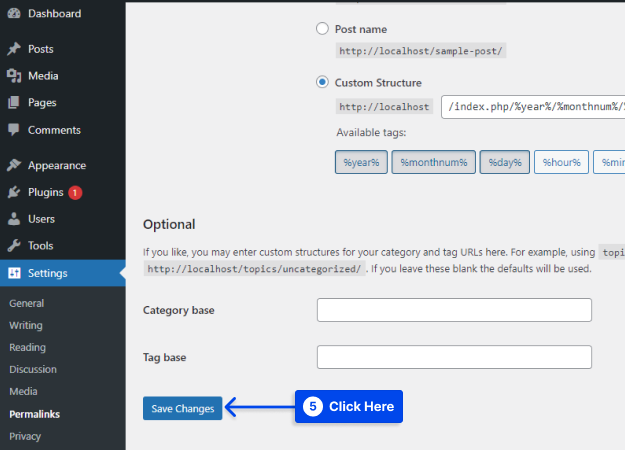Click the 'Custom Structure' option label

378,83
